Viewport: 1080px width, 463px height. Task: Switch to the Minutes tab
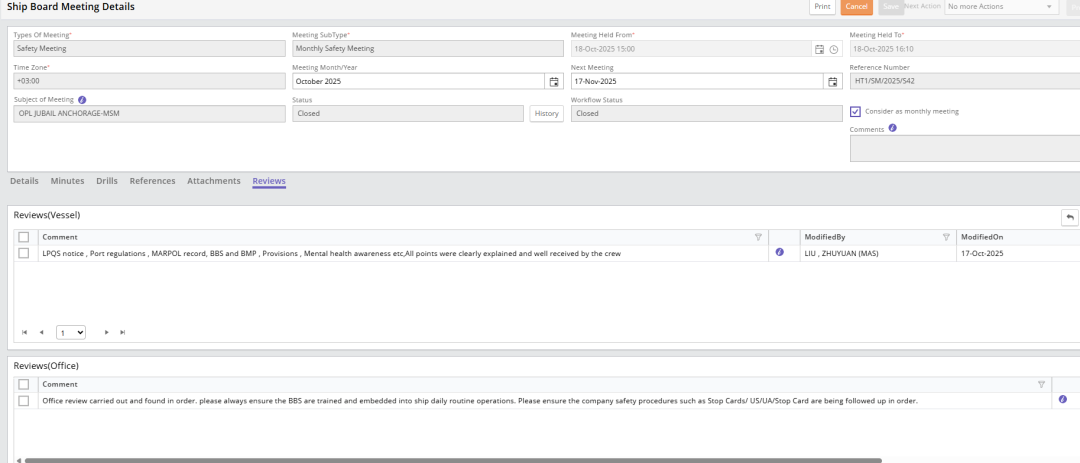67,181
